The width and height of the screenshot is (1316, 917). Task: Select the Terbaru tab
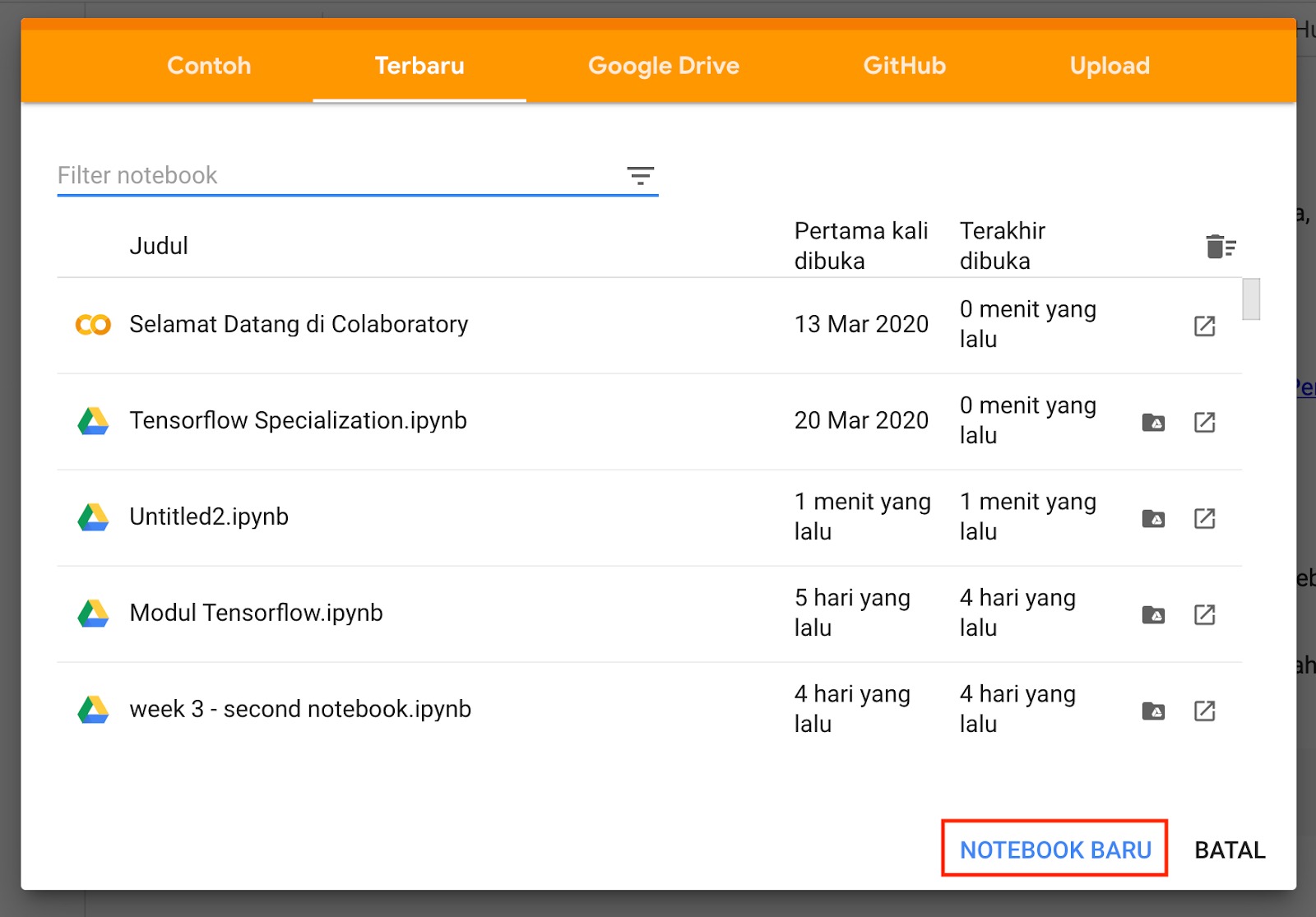[x=419, y=66]
